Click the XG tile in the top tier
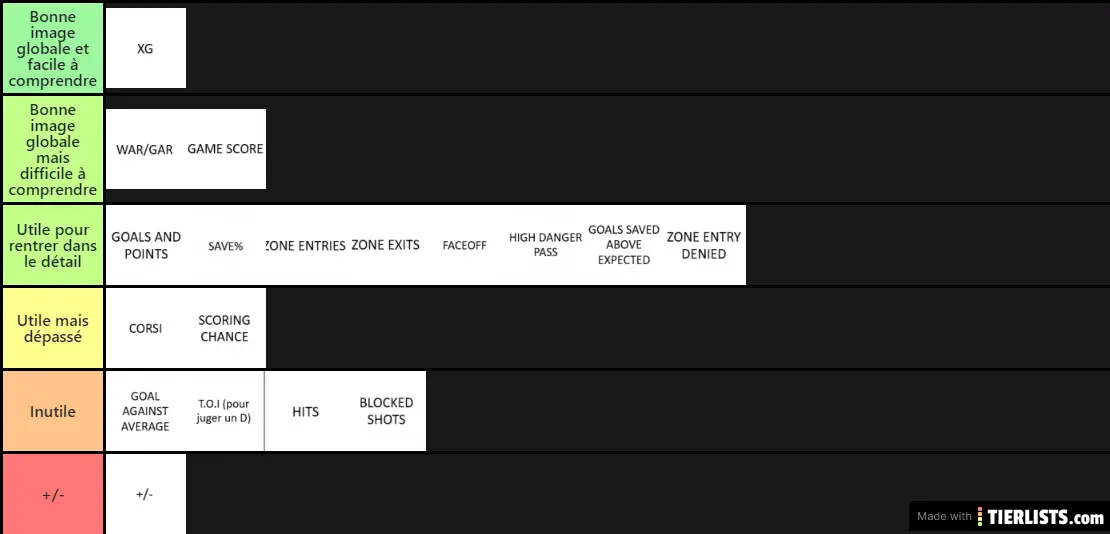 point(146,48)
